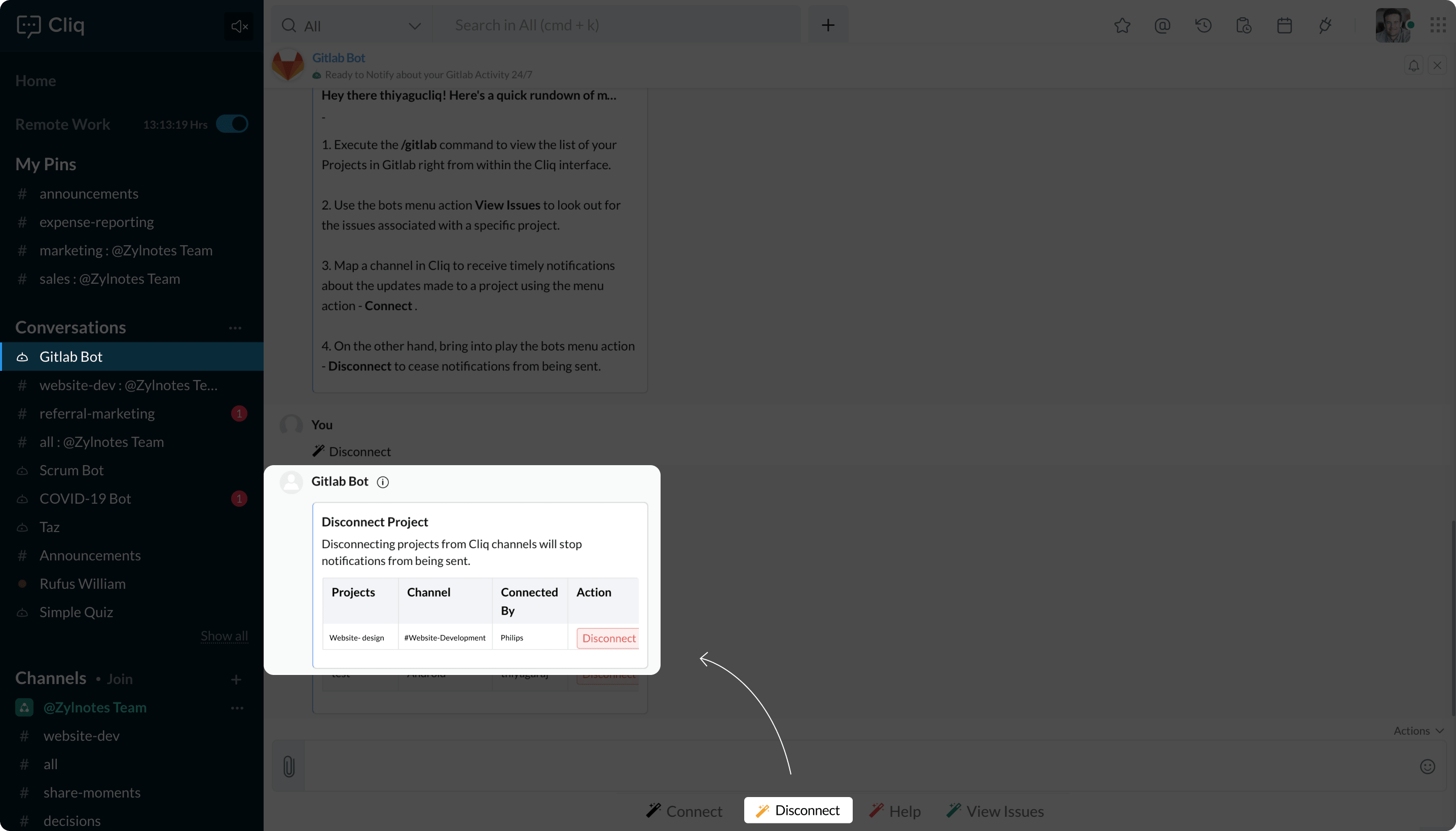The height and width of the screenshot is (831, 1456).
Task: Open Scrum Bot conversation
Action: (x=131, y=470)
